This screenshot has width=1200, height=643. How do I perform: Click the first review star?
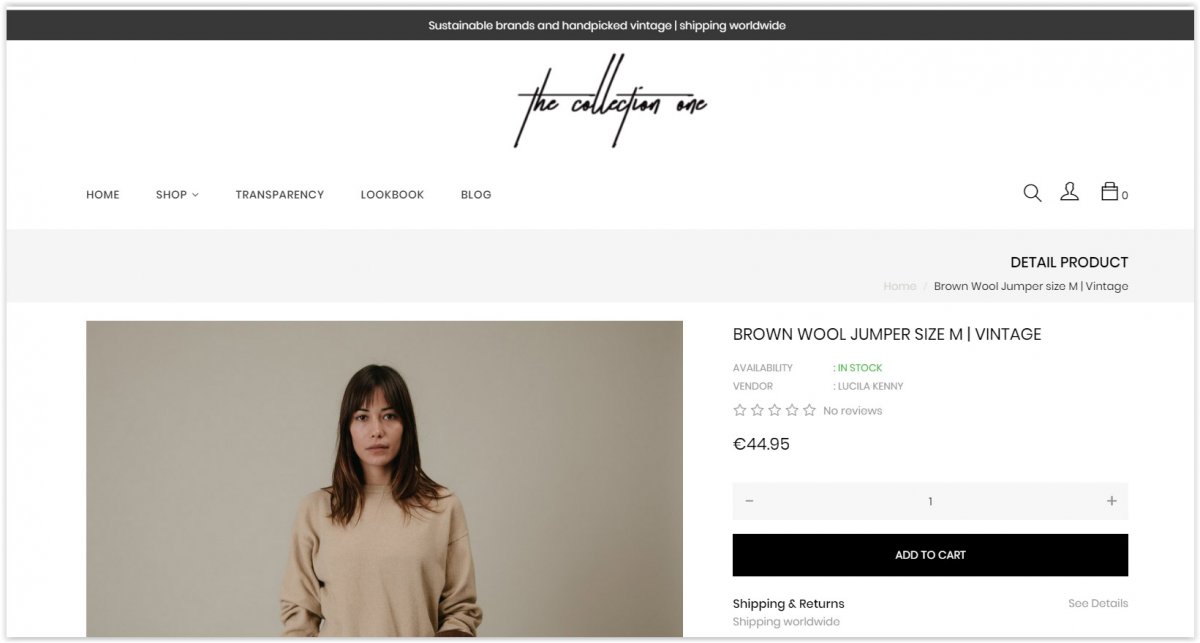[740, 410]
